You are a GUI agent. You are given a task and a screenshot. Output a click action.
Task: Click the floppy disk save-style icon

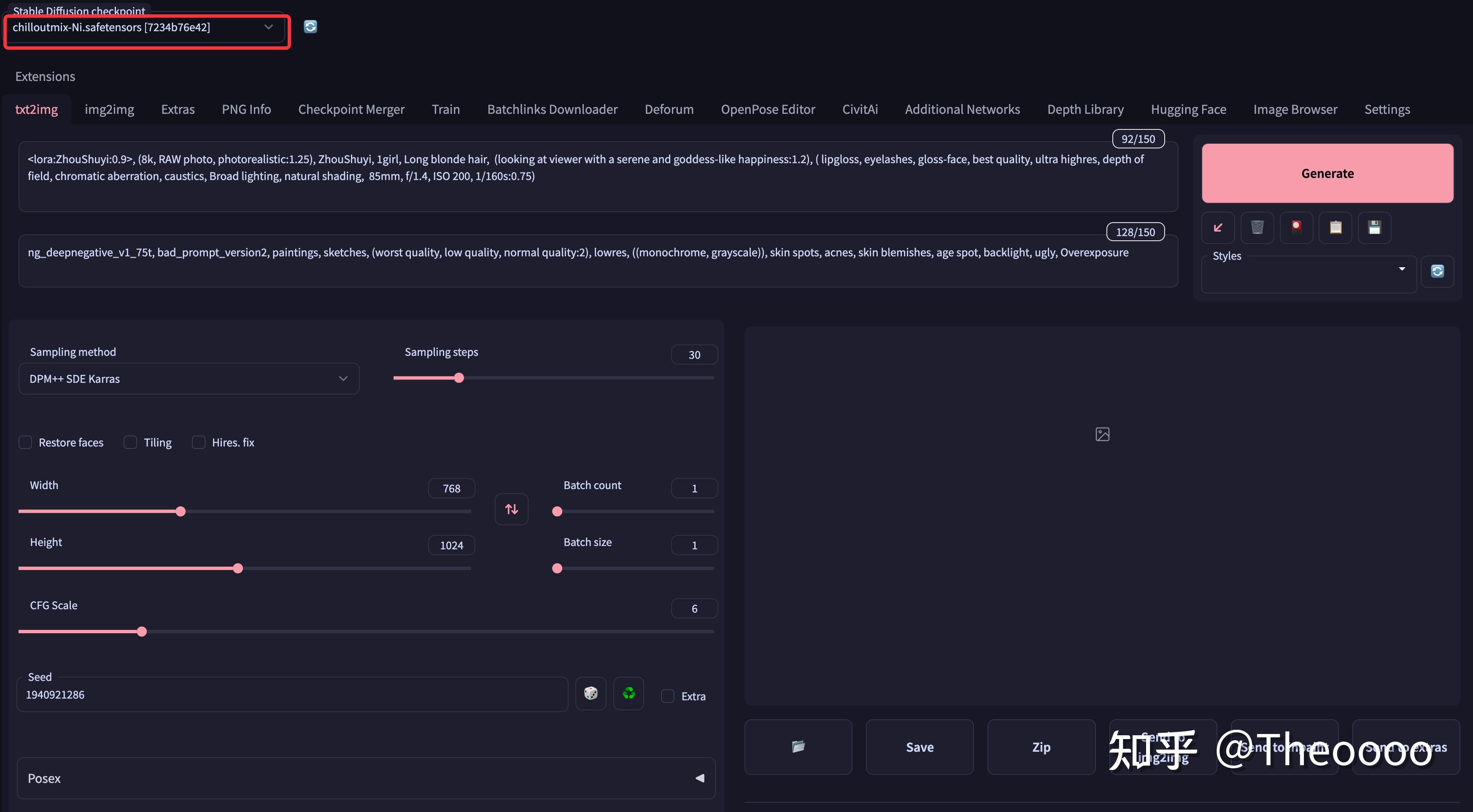click(1374, 227)
